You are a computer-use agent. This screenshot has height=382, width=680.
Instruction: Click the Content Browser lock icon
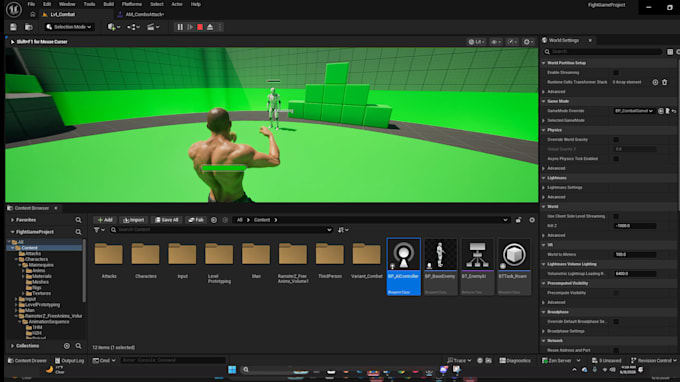coord(518,220)
